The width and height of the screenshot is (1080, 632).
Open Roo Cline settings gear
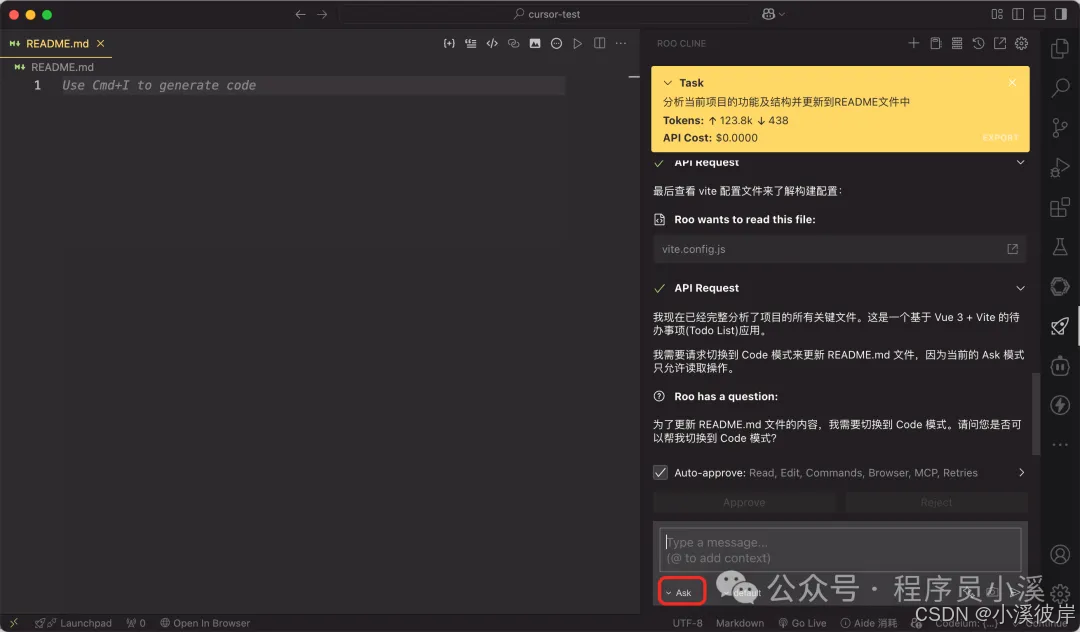(1021, 43)
